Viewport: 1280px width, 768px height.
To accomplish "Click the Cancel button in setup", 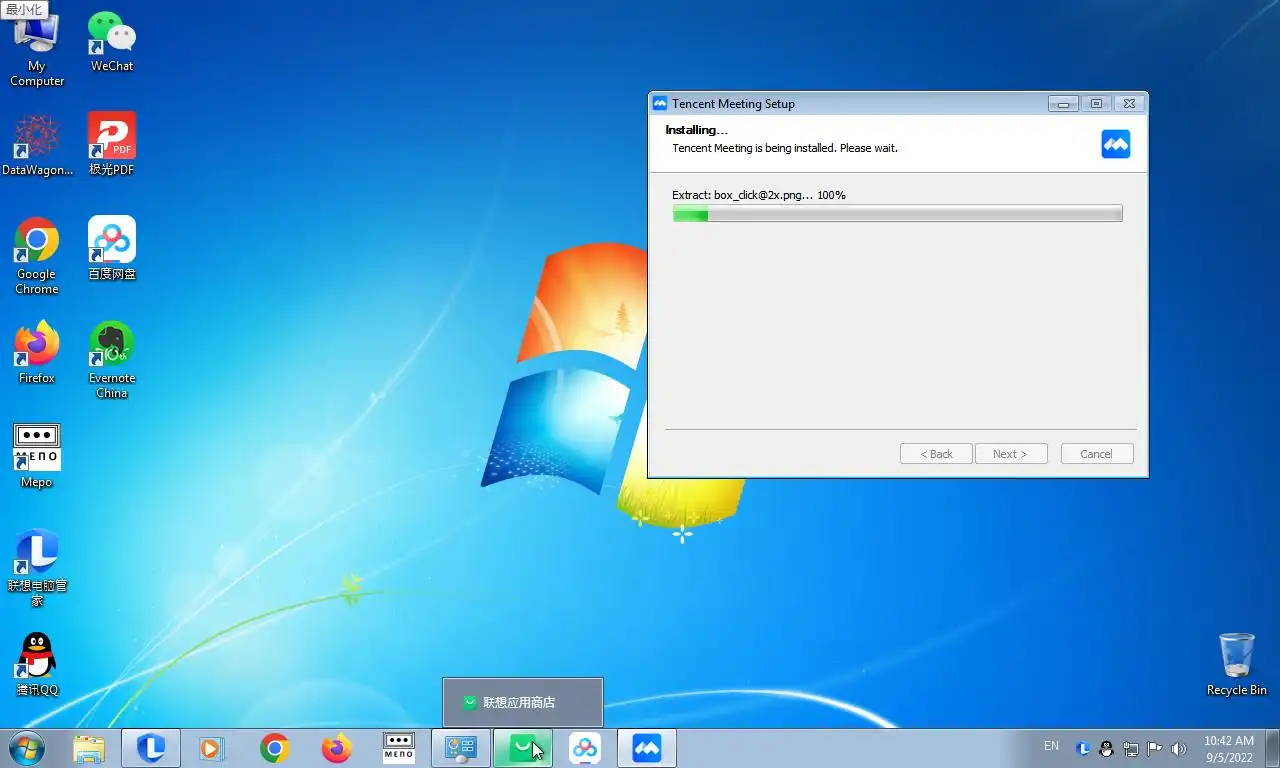I will [x=1097, y=454].
